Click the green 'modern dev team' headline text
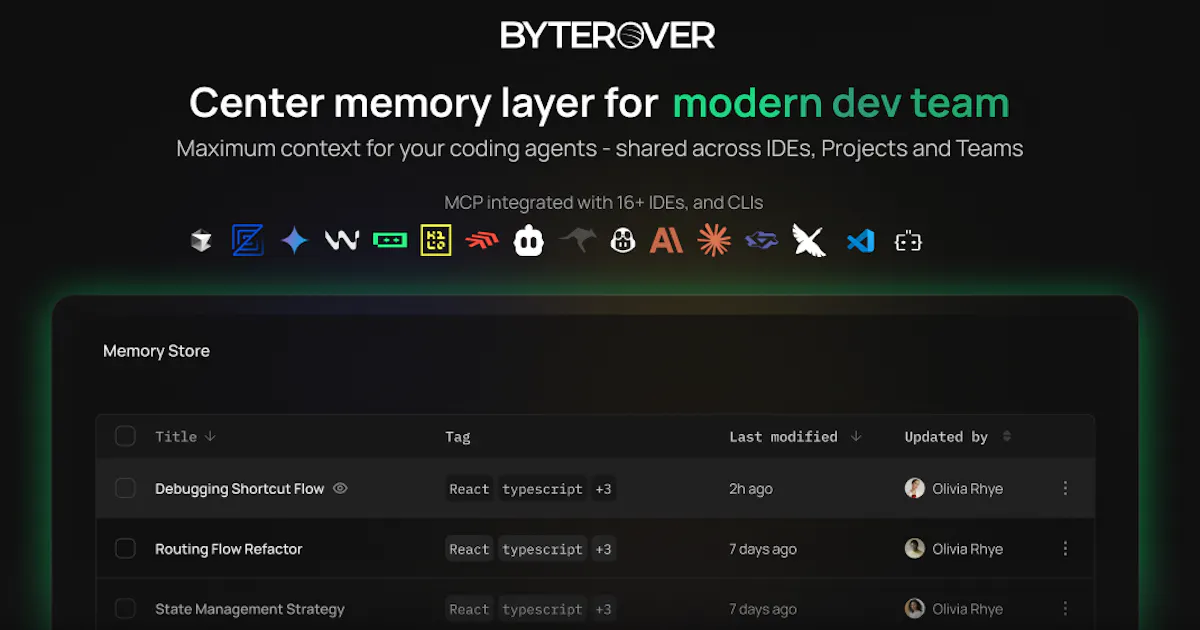Image resolution: width=1200 pixels, height=630 pixels. click(x=841, y=103)
